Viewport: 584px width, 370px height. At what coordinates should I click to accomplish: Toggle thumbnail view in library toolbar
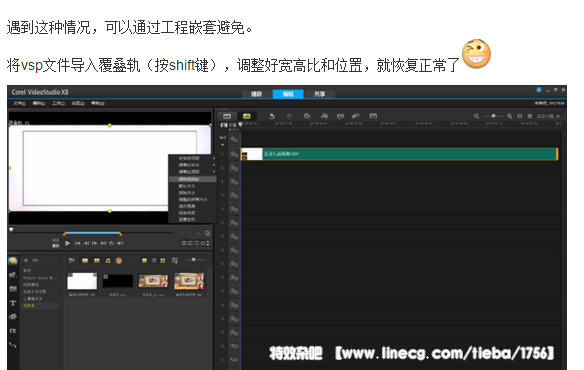[163, 260]
